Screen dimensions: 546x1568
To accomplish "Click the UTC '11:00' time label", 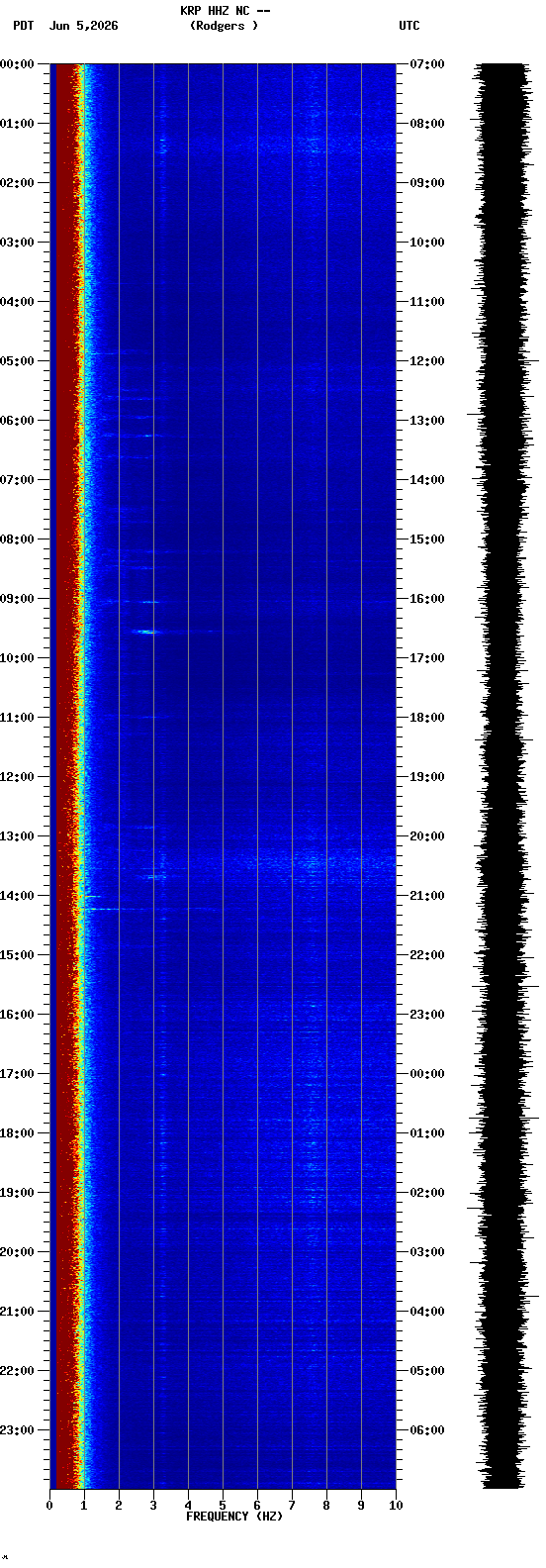I will pos(427,302).
